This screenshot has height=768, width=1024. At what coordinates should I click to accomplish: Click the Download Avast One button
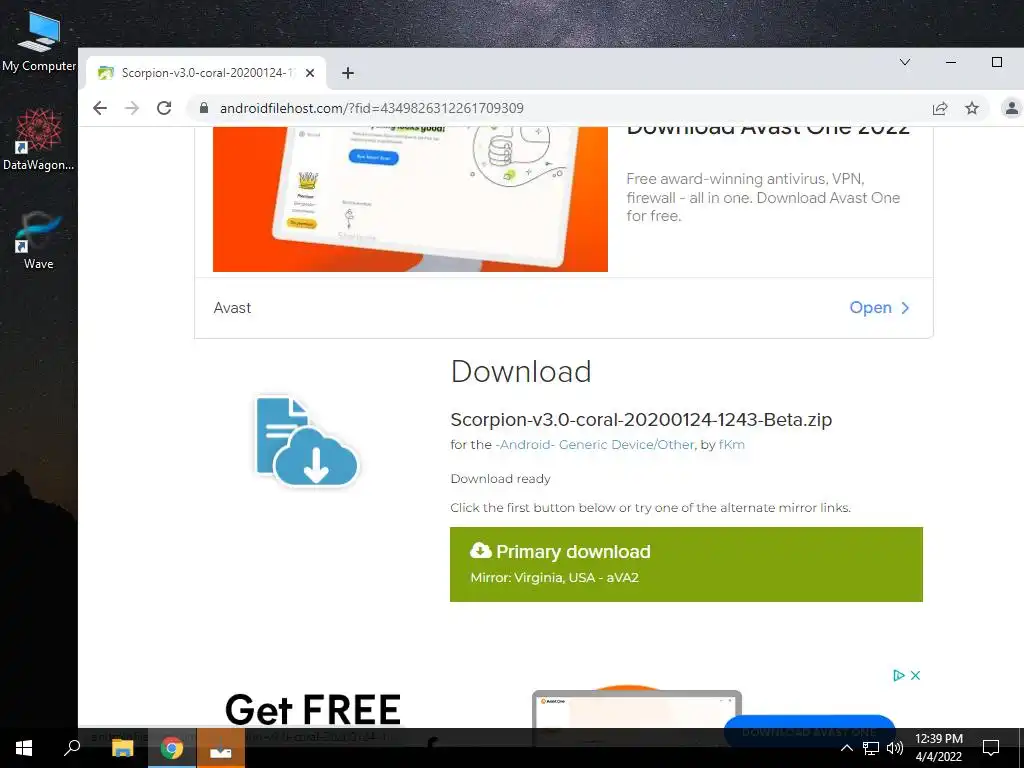click(809, 731)
